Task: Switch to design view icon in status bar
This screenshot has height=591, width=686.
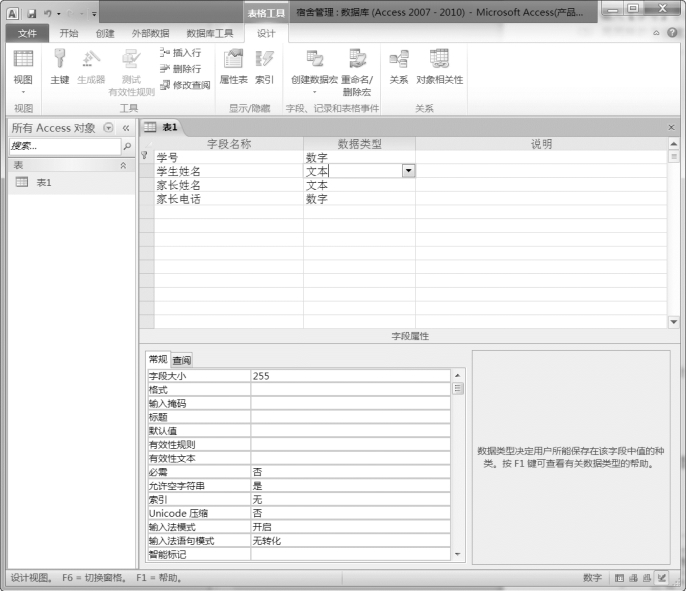Action: tap(662, 578)
